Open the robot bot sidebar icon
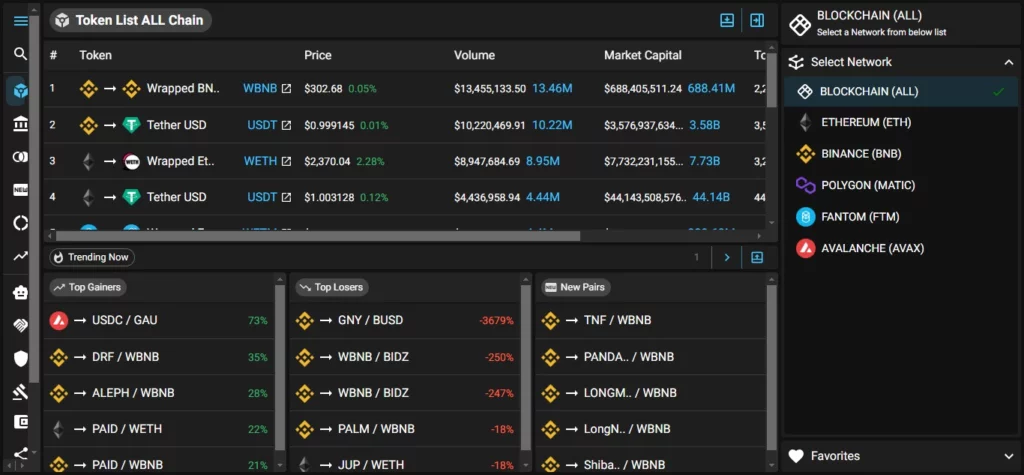 [21, 293]
